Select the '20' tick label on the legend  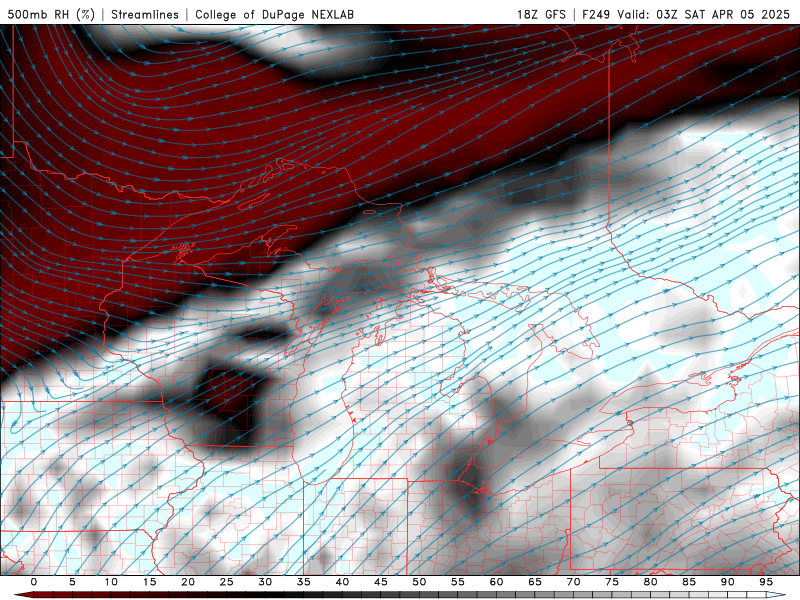pyautogui.click(x=188, y=582)
